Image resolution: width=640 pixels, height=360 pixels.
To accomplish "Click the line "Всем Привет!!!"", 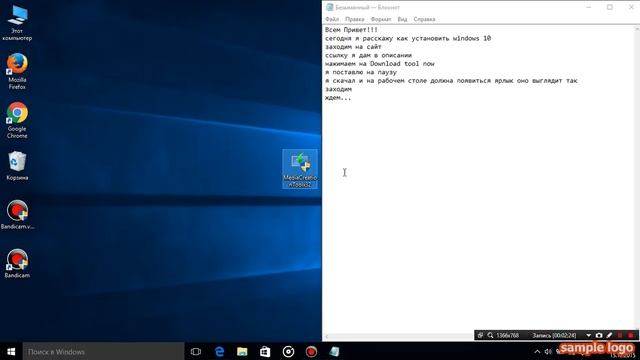I will click(351, 30).
